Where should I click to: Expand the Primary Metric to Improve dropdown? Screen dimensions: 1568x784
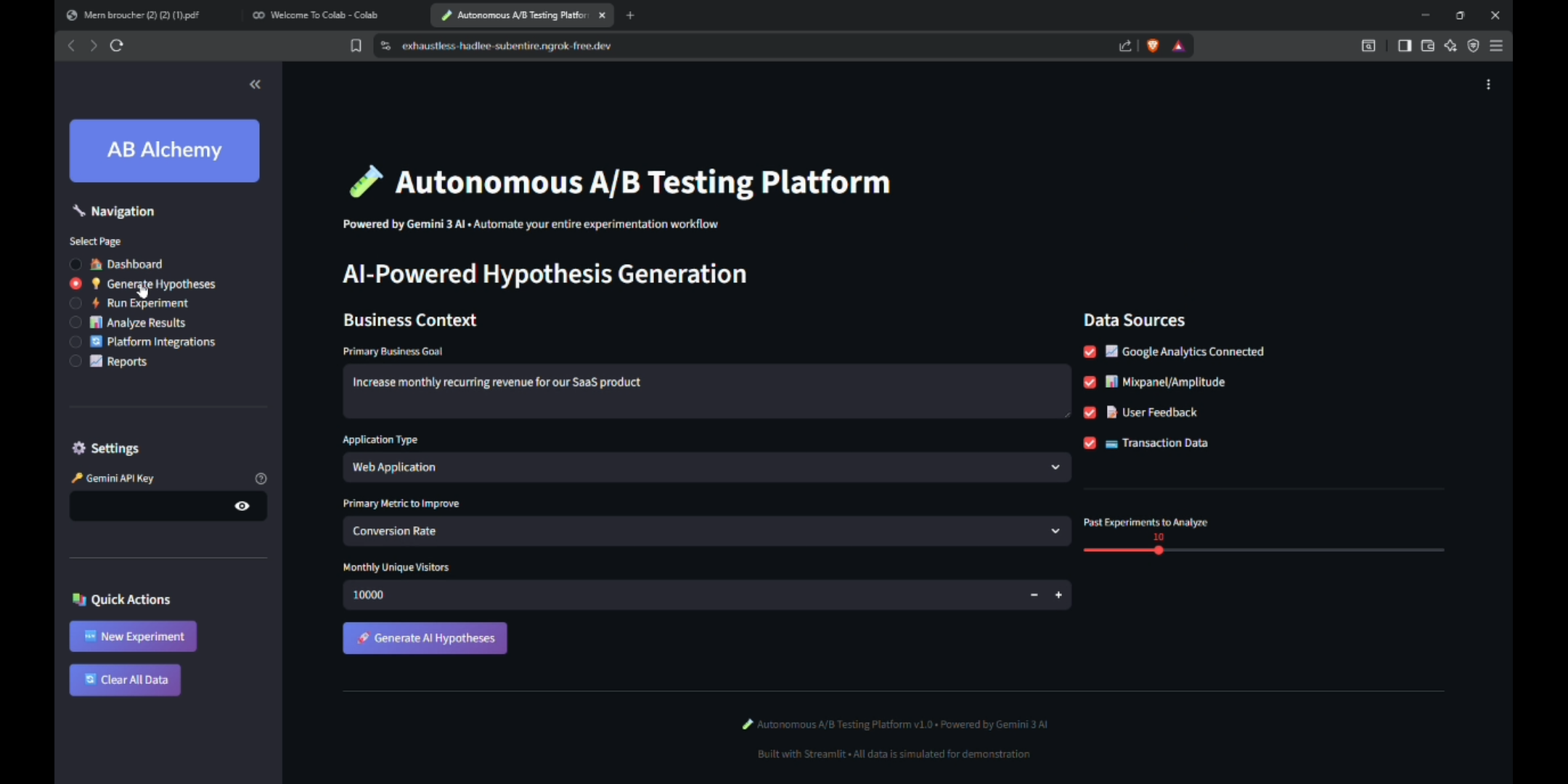pos(706,531)
